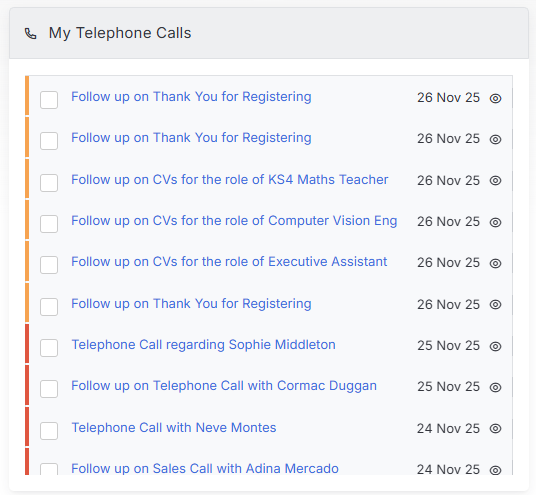Mark Neve Montes telephone call checkbox
Screen dimensions: 536x495
49,431
